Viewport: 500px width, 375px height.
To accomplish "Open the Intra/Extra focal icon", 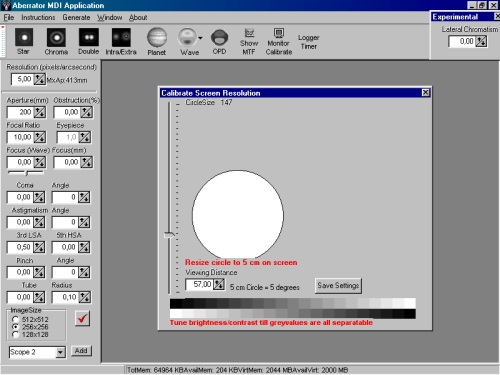I will point(121,41).
